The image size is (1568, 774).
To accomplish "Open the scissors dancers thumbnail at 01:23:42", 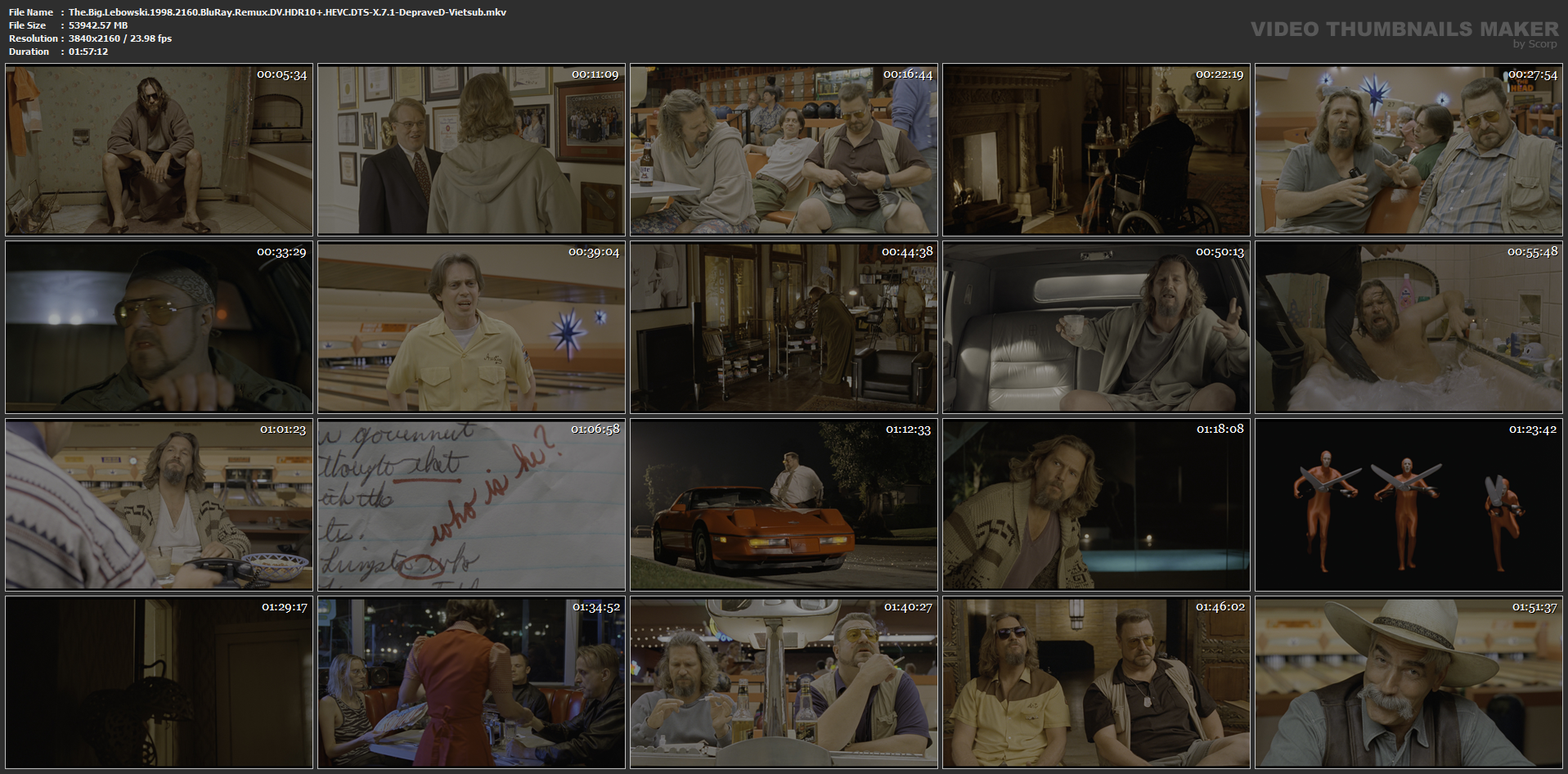I will (1409, 505).
